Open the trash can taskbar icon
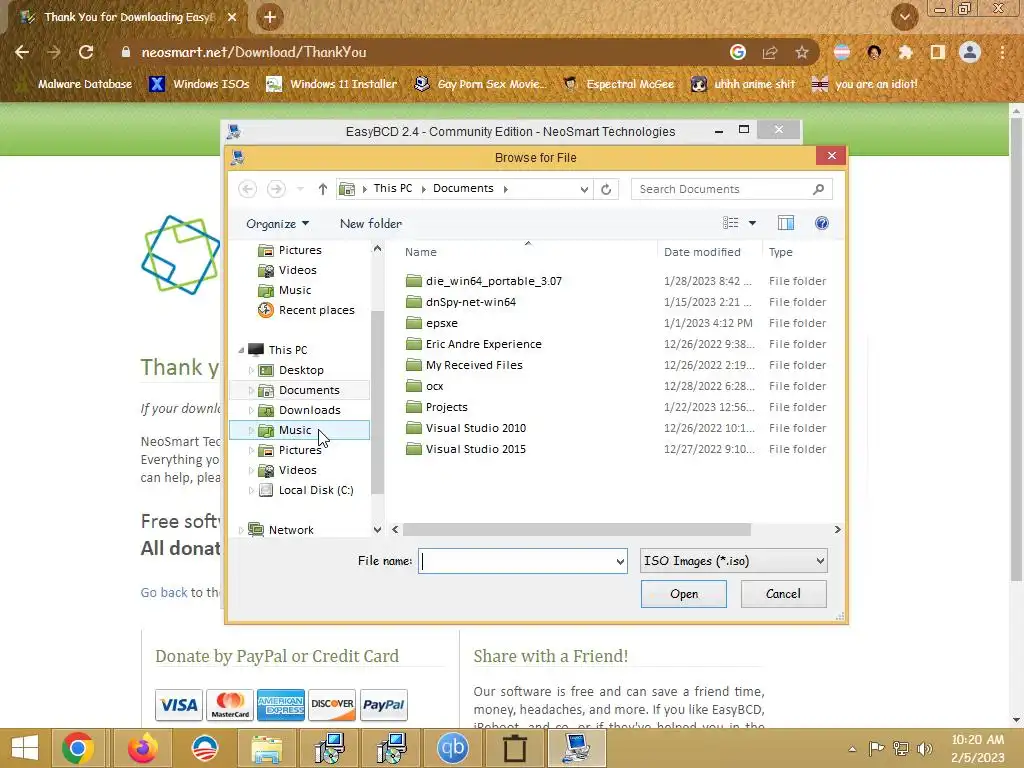This screenshot has height=768, width=1024. (x=515, y=748)
